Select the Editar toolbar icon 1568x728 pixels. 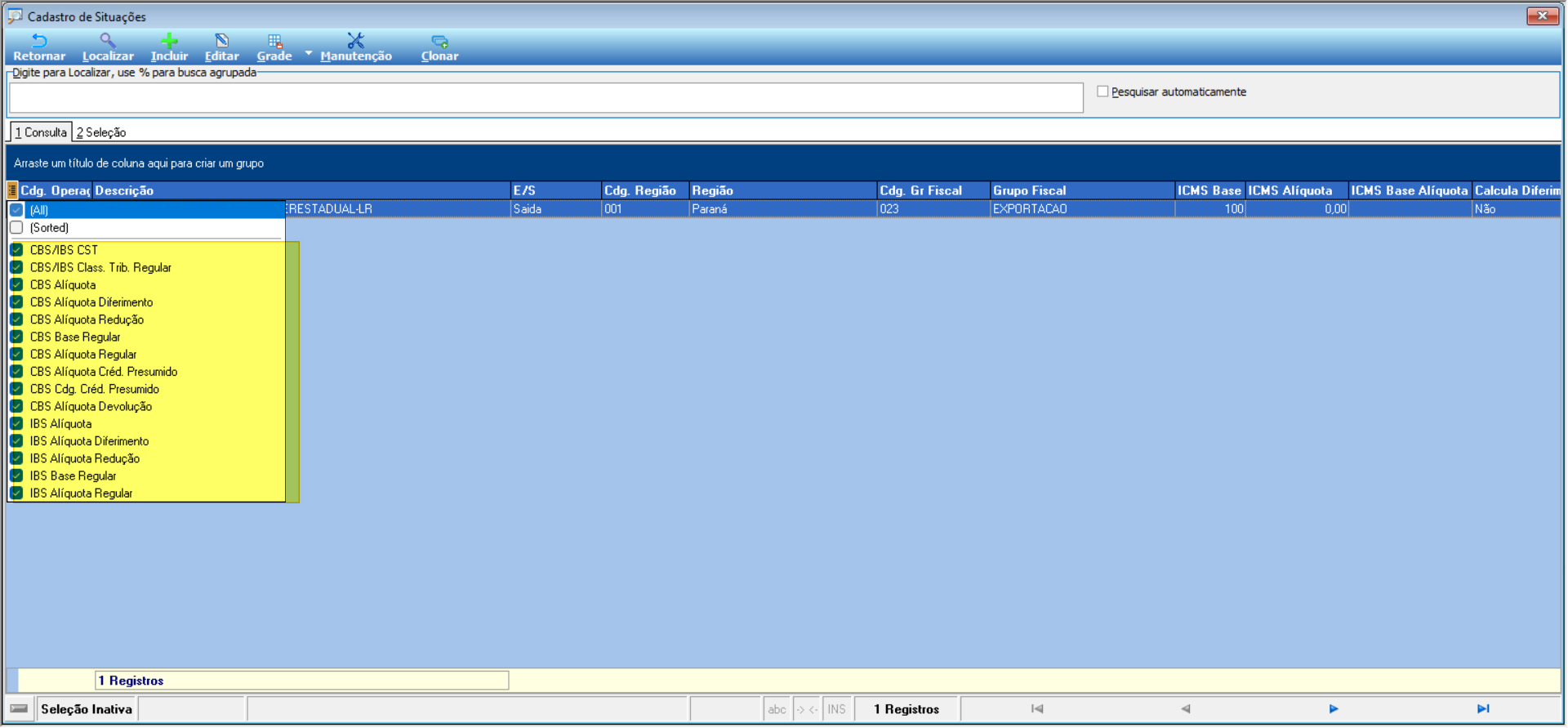221,41
